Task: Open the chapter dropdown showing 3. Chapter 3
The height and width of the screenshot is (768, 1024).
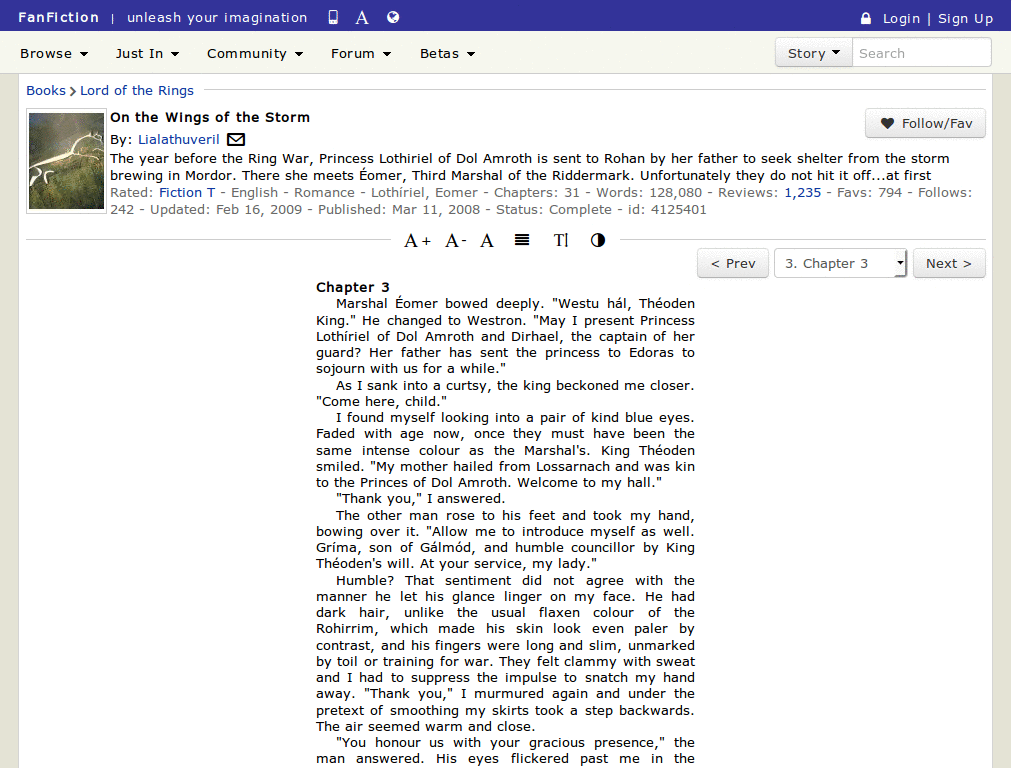Action: point(840,263)
